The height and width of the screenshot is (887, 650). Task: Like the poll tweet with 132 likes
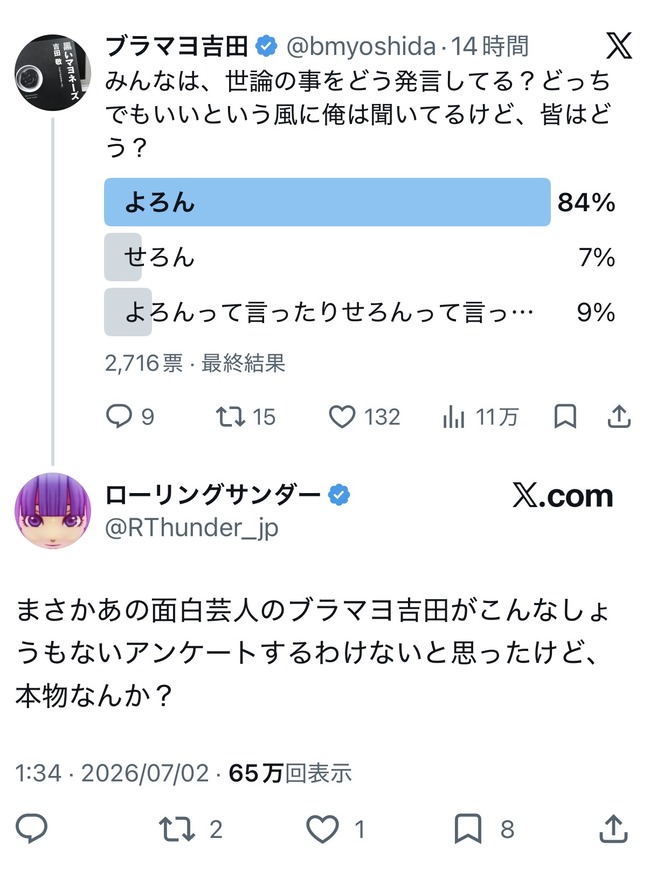point(342,417)
